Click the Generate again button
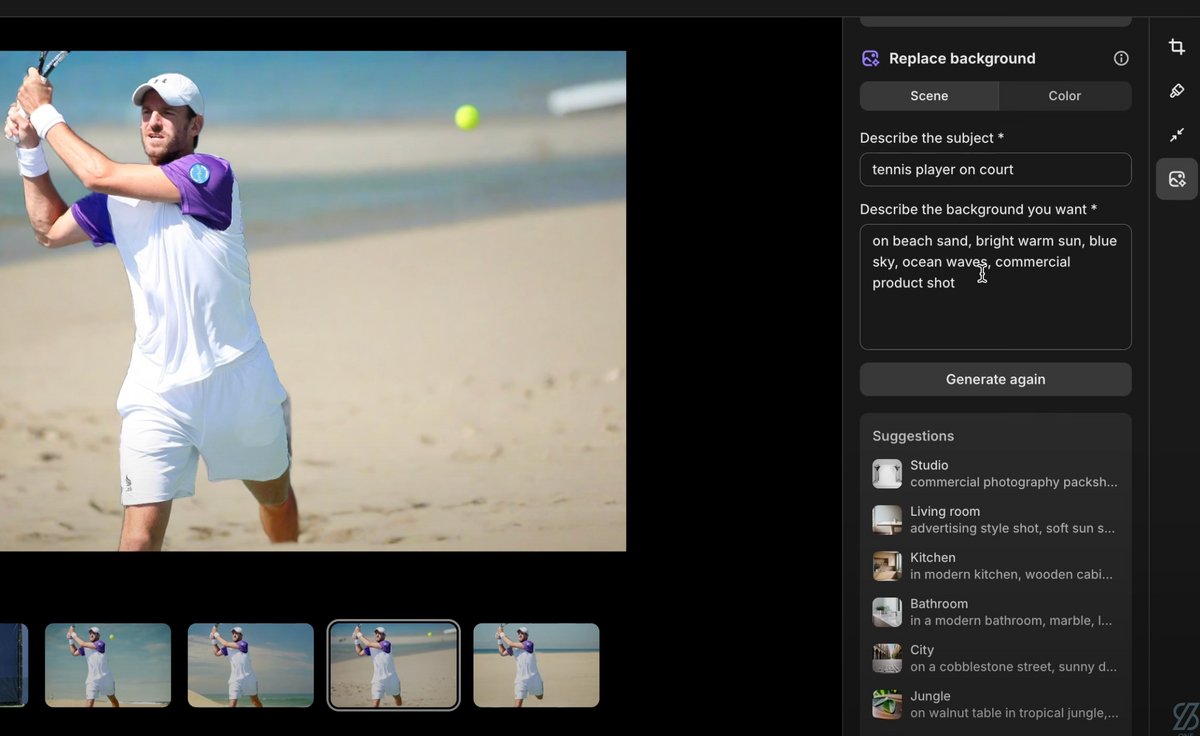1200x736 pixels. coord(995,379)
